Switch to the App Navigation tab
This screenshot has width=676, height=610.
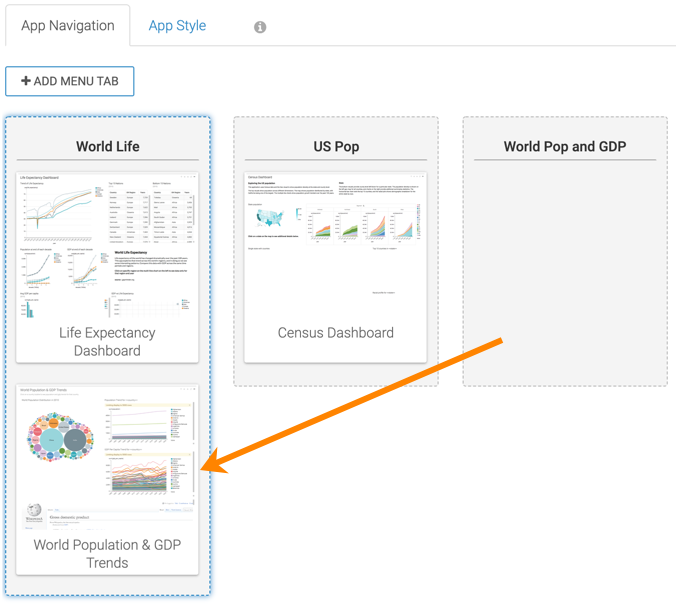(68, 26)
